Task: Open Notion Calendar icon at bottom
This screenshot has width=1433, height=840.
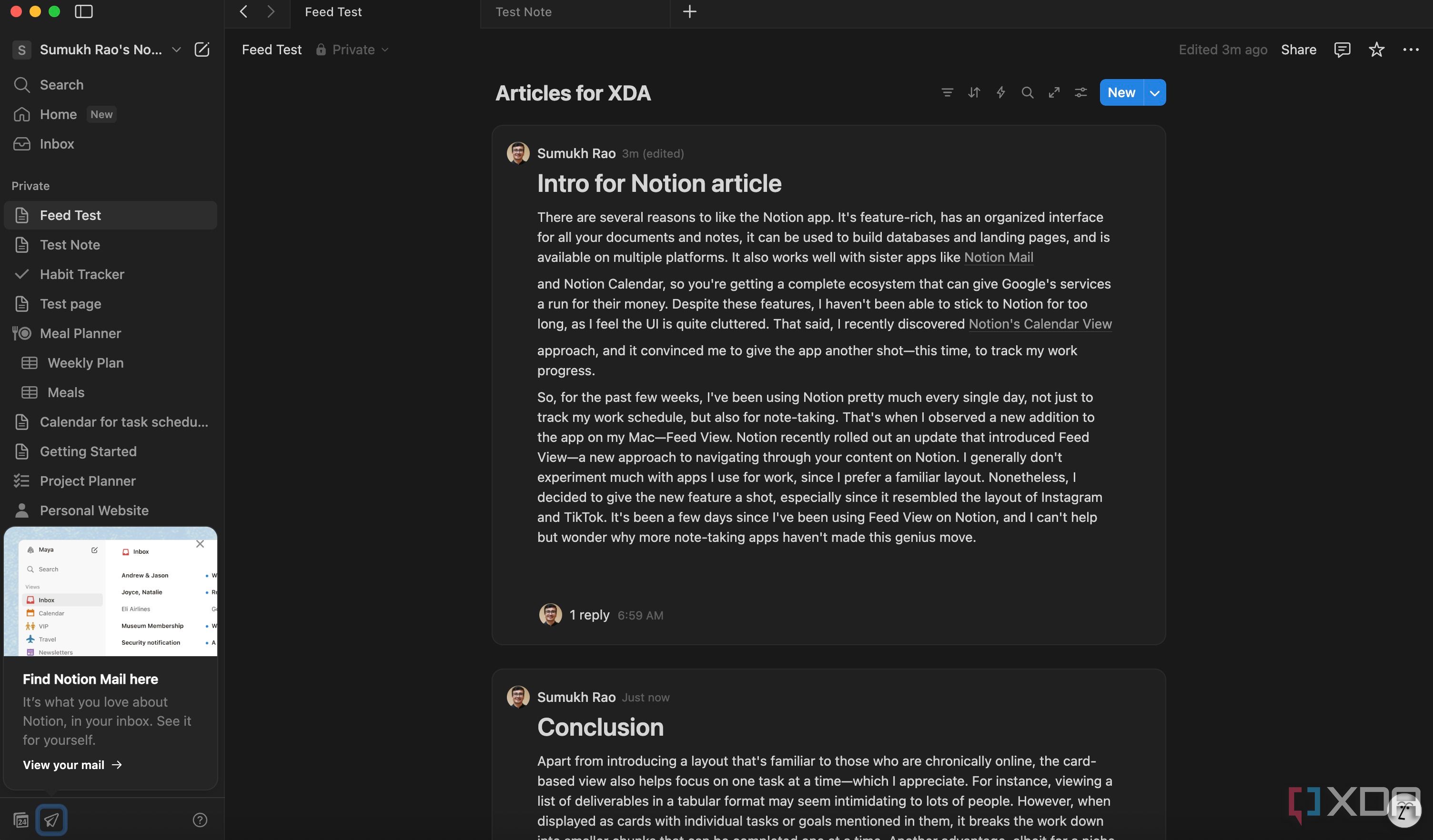Action: point(21,820)
